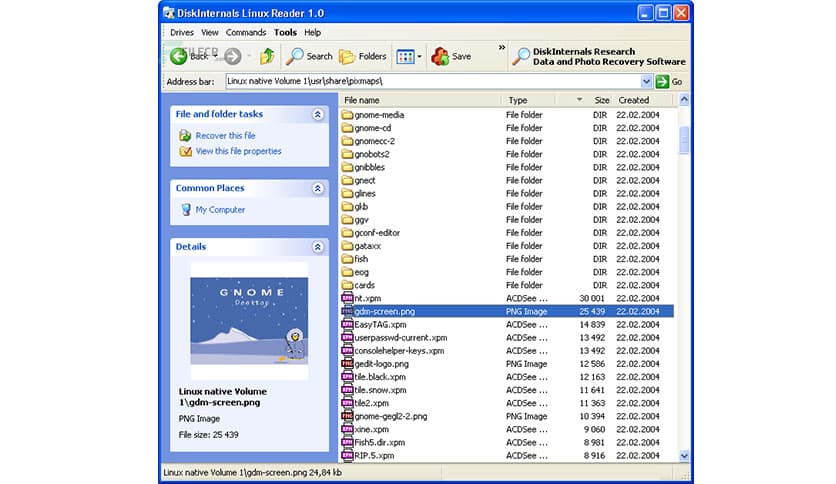Click the Save toolbar icon
Screen dimensions: 836x484
point(440,56)
